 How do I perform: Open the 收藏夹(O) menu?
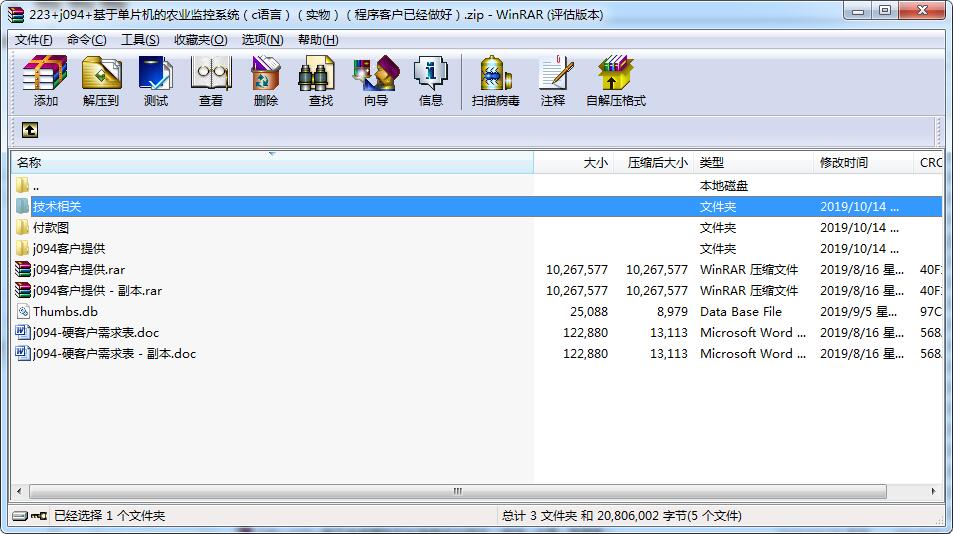point(201,39)
